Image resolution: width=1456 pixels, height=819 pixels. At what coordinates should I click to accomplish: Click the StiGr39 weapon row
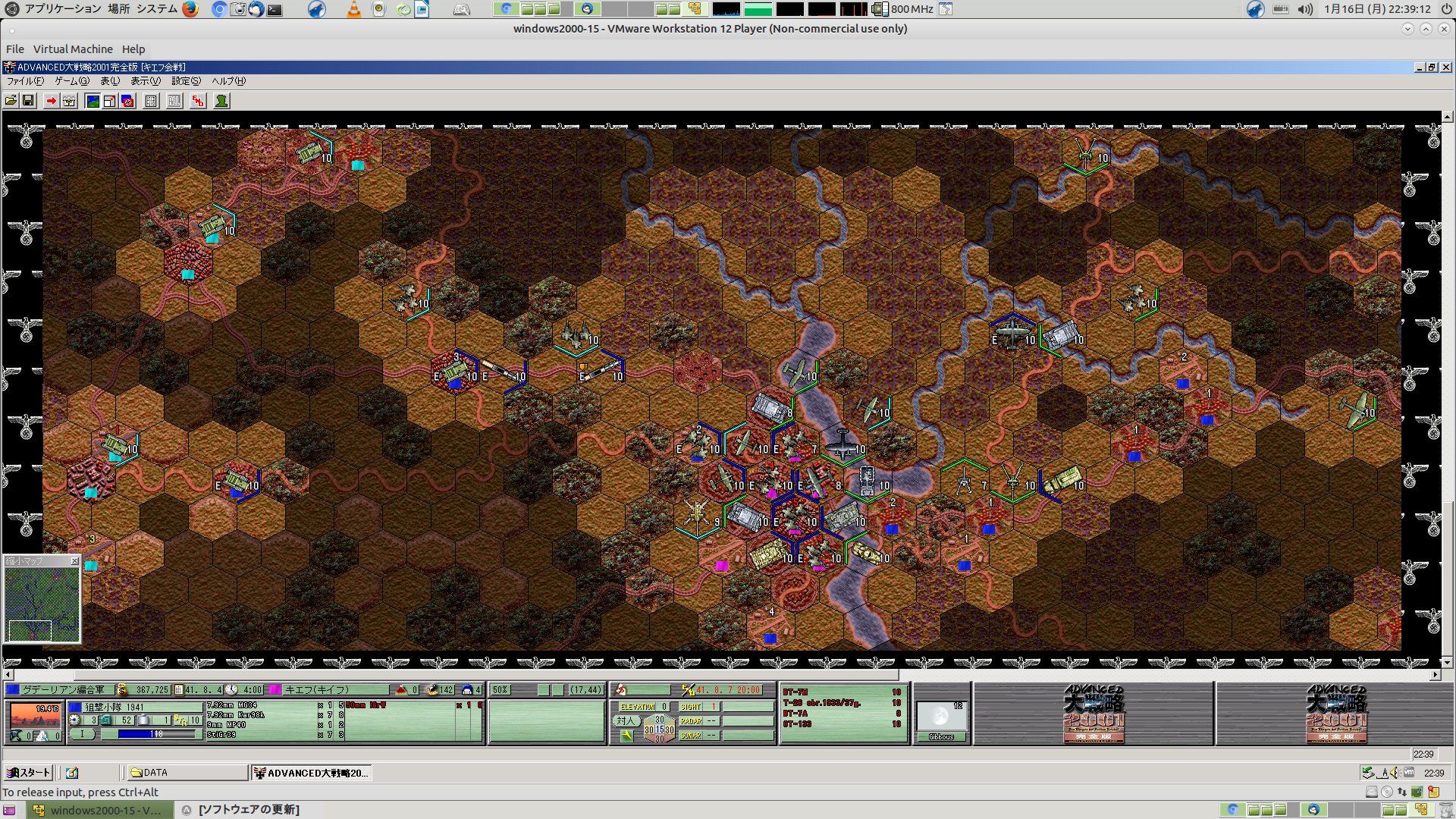click(x=275, y=735)
